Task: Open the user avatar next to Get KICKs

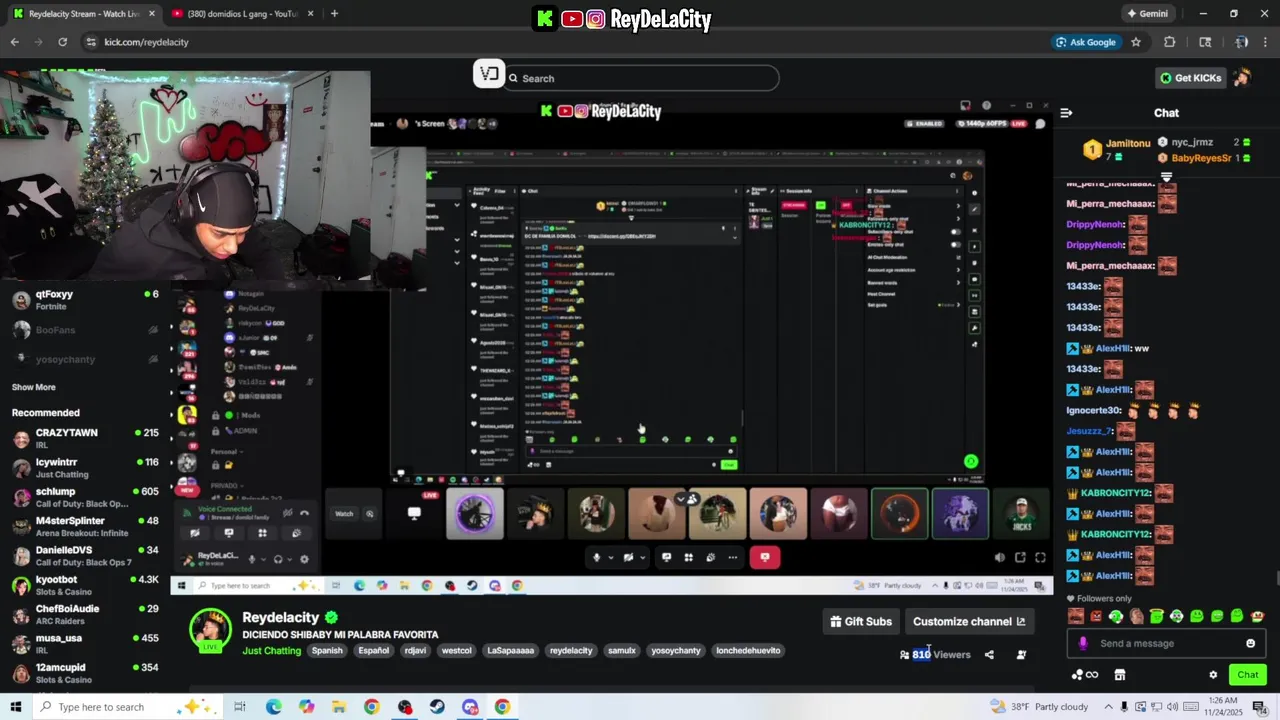Action: pos(1242,78)
